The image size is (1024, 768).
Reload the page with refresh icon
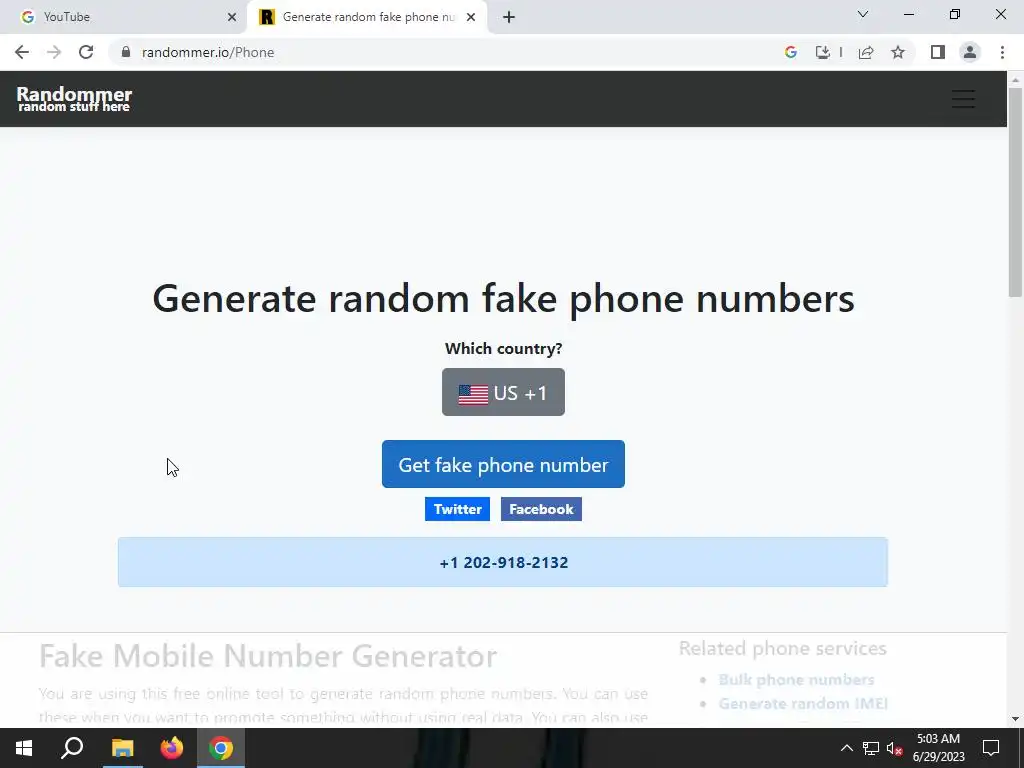tap(86, 52)
